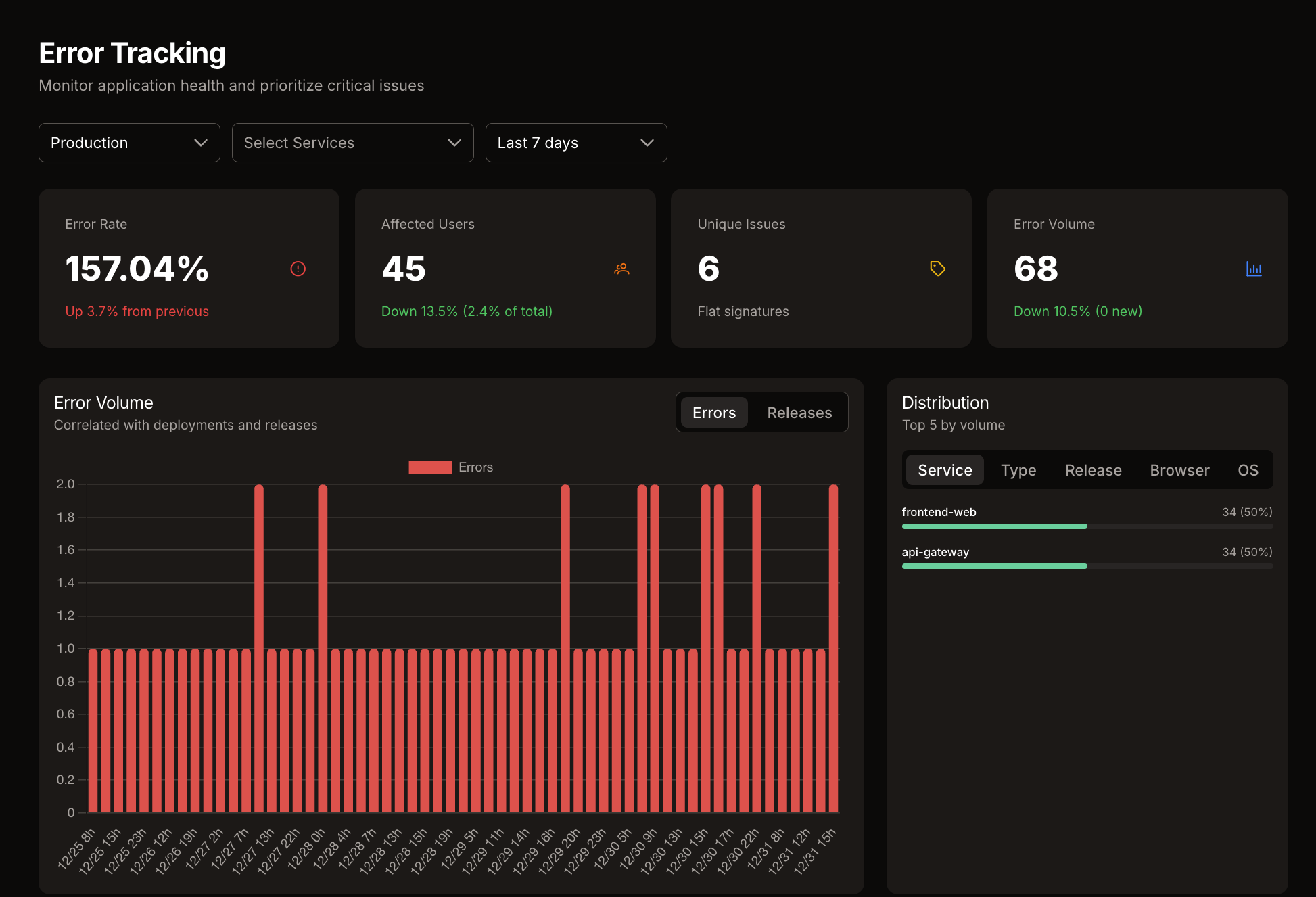1316x897 pixels.
Task: Open the Production environment selector
Action: pos(128,143)
